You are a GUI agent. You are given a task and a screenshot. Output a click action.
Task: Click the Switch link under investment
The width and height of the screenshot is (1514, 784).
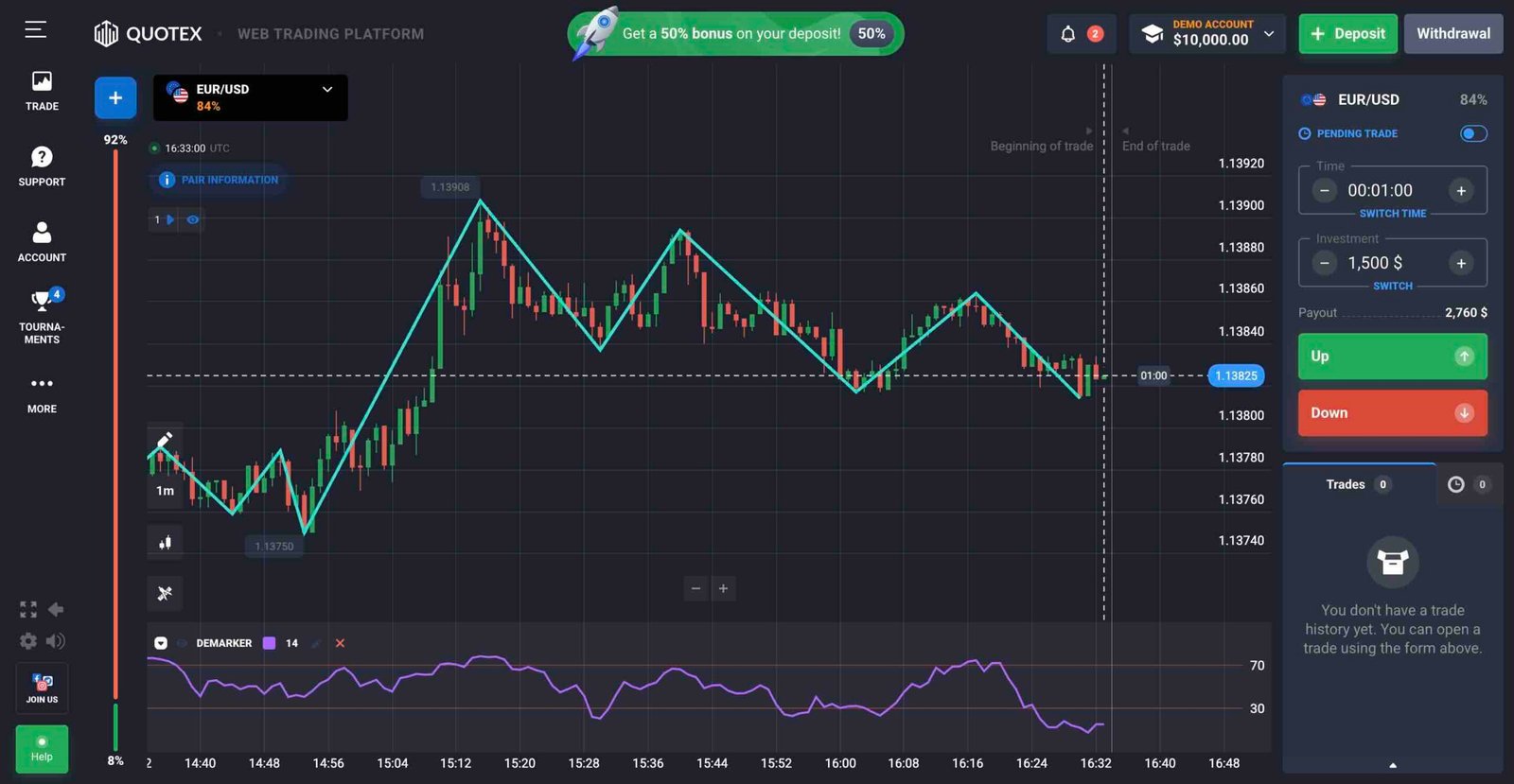pos(1393,286)
